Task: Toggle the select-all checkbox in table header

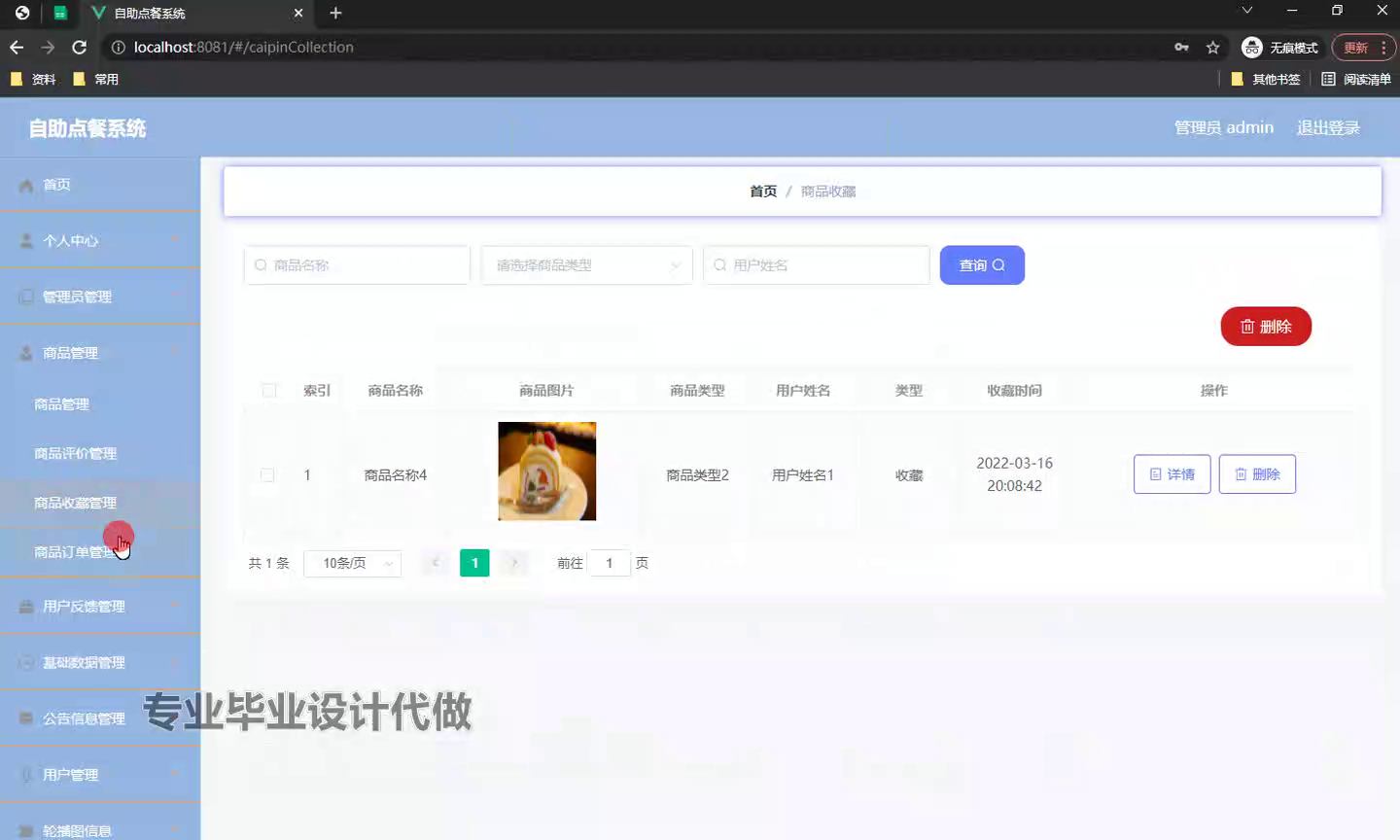Action: coord(269,390)
